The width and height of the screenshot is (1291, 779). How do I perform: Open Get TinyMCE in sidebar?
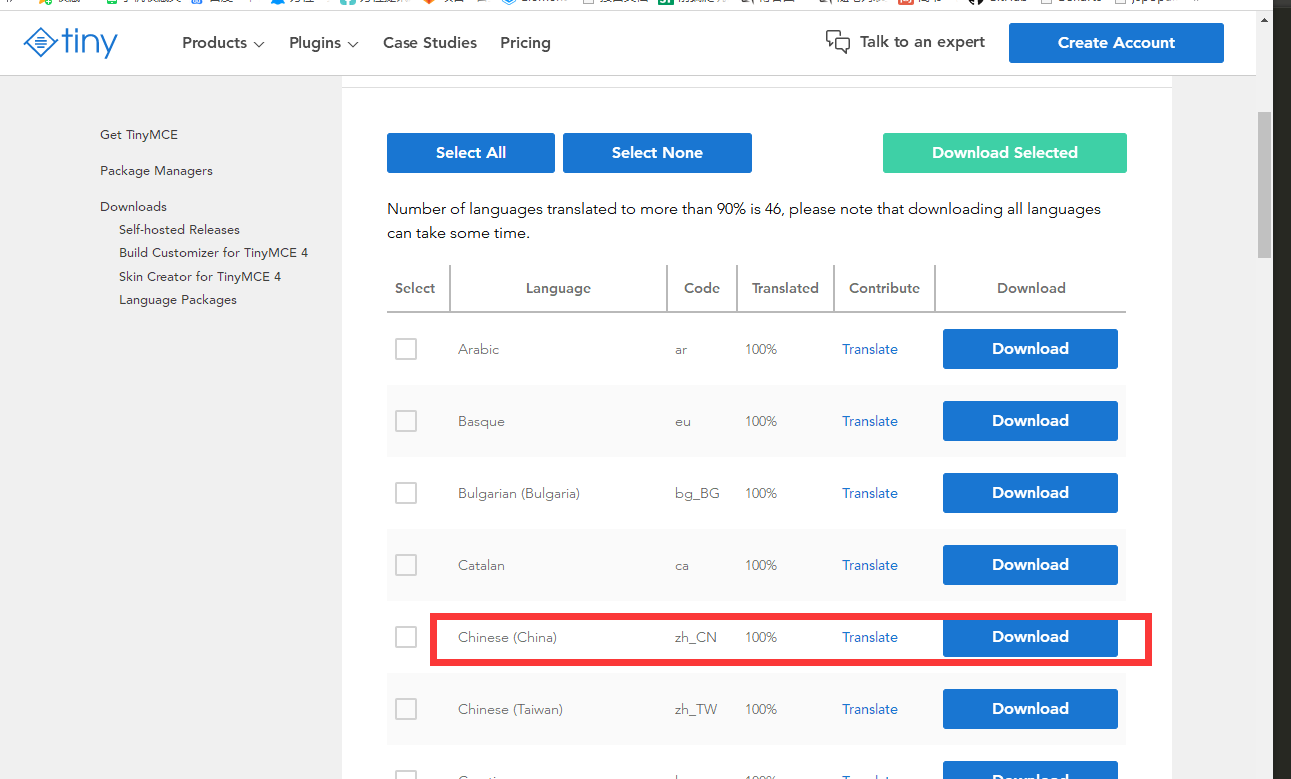pos(139,135)
